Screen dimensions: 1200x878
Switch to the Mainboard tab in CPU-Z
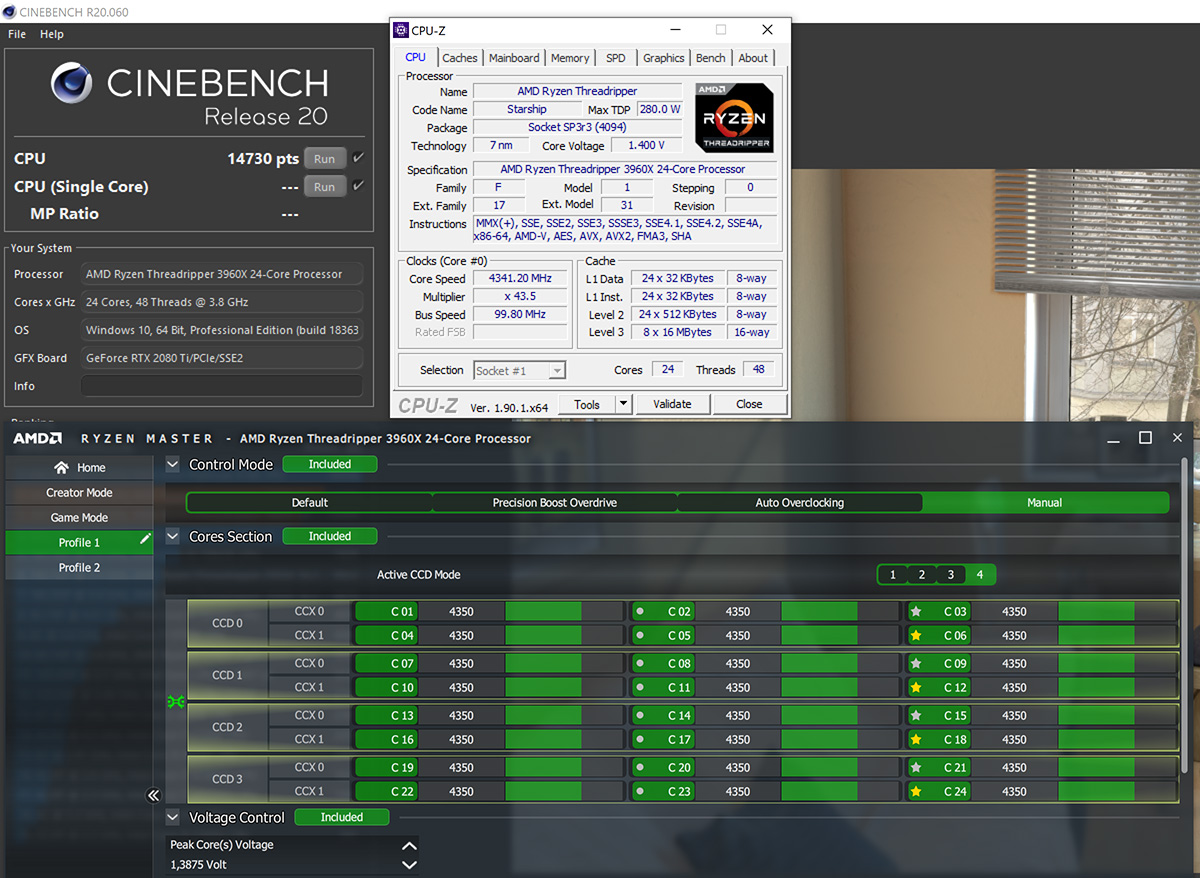tap(514, 58)
